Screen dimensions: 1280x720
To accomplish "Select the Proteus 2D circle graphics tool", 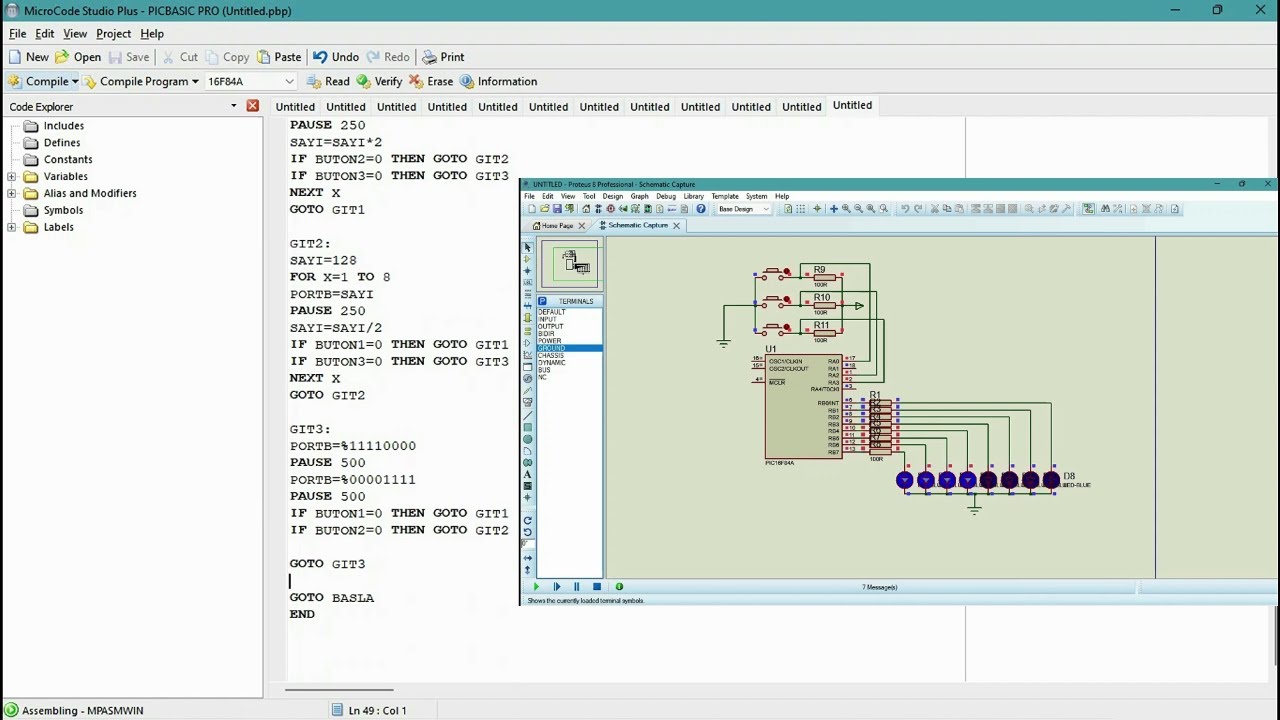I will point(528,439).
